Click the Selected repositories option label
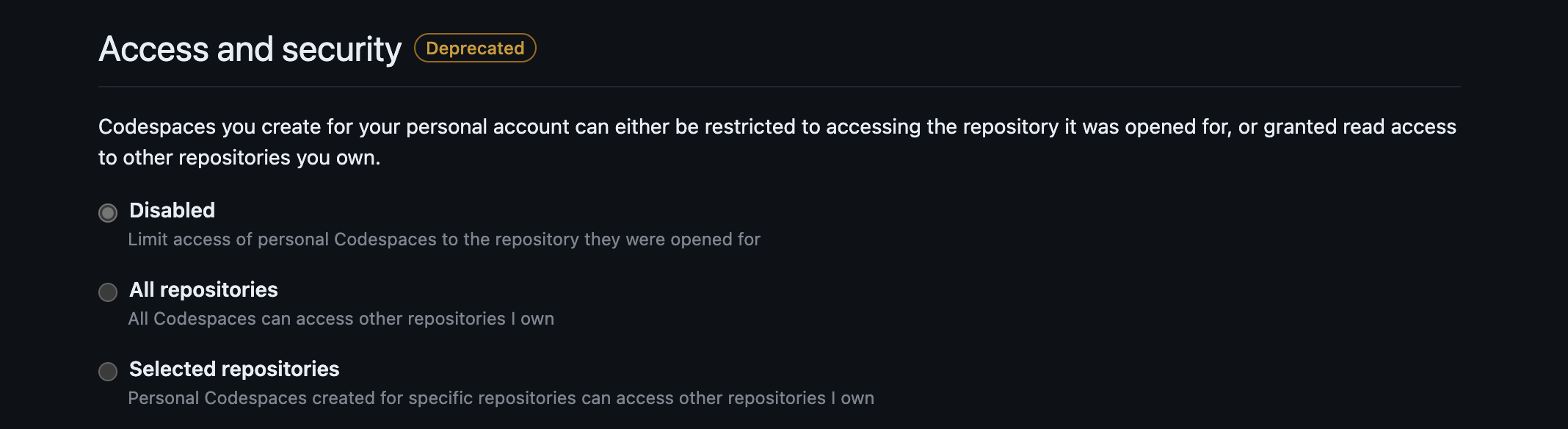 click(x=234, y=369)
